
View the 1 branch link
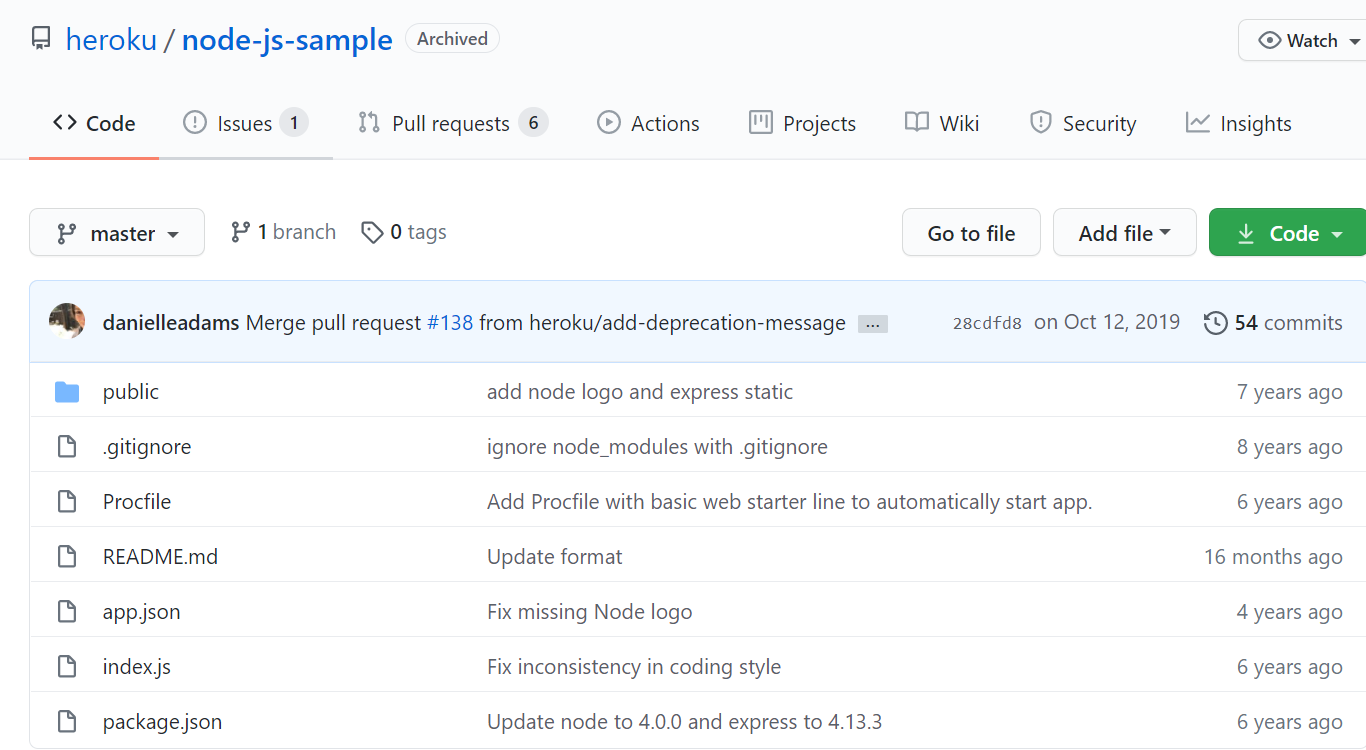tap(283, 232)
